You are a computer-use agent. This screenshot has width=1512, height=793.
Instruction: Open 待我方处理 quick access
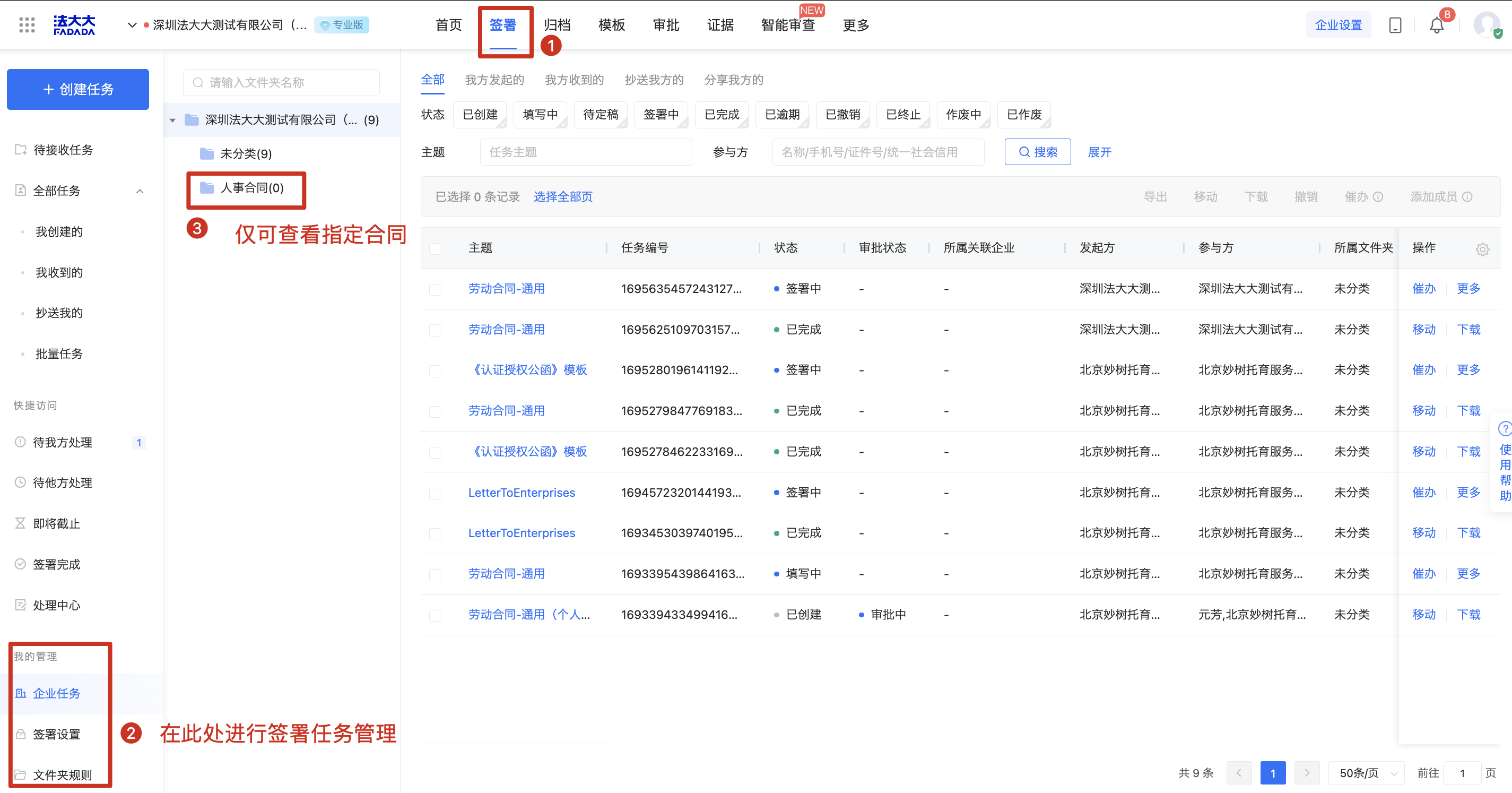click(62, 442)
